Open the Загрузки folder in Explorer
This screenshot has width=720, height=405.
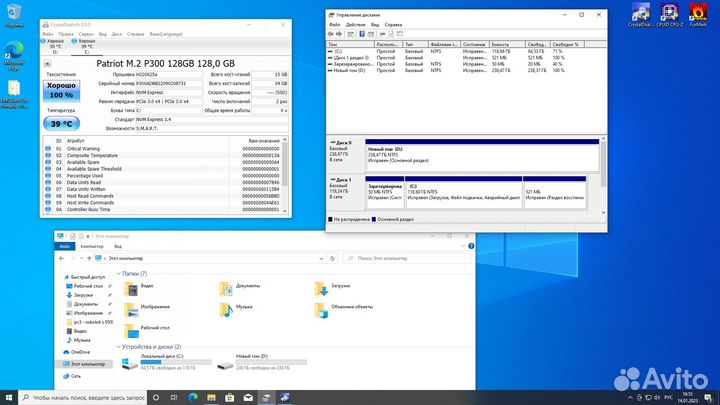pyautogui.click(x=320, y=288)
